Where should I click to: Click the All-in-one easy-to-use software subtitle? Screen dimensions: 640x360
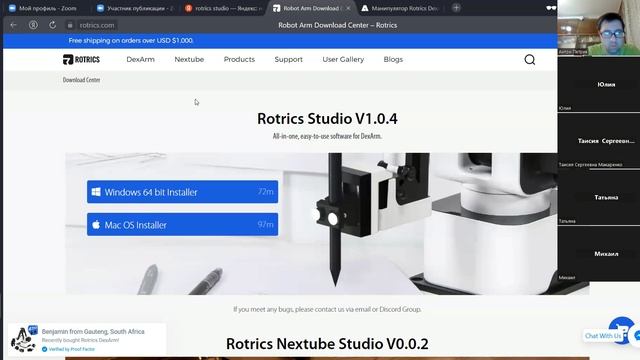point(327,136)
